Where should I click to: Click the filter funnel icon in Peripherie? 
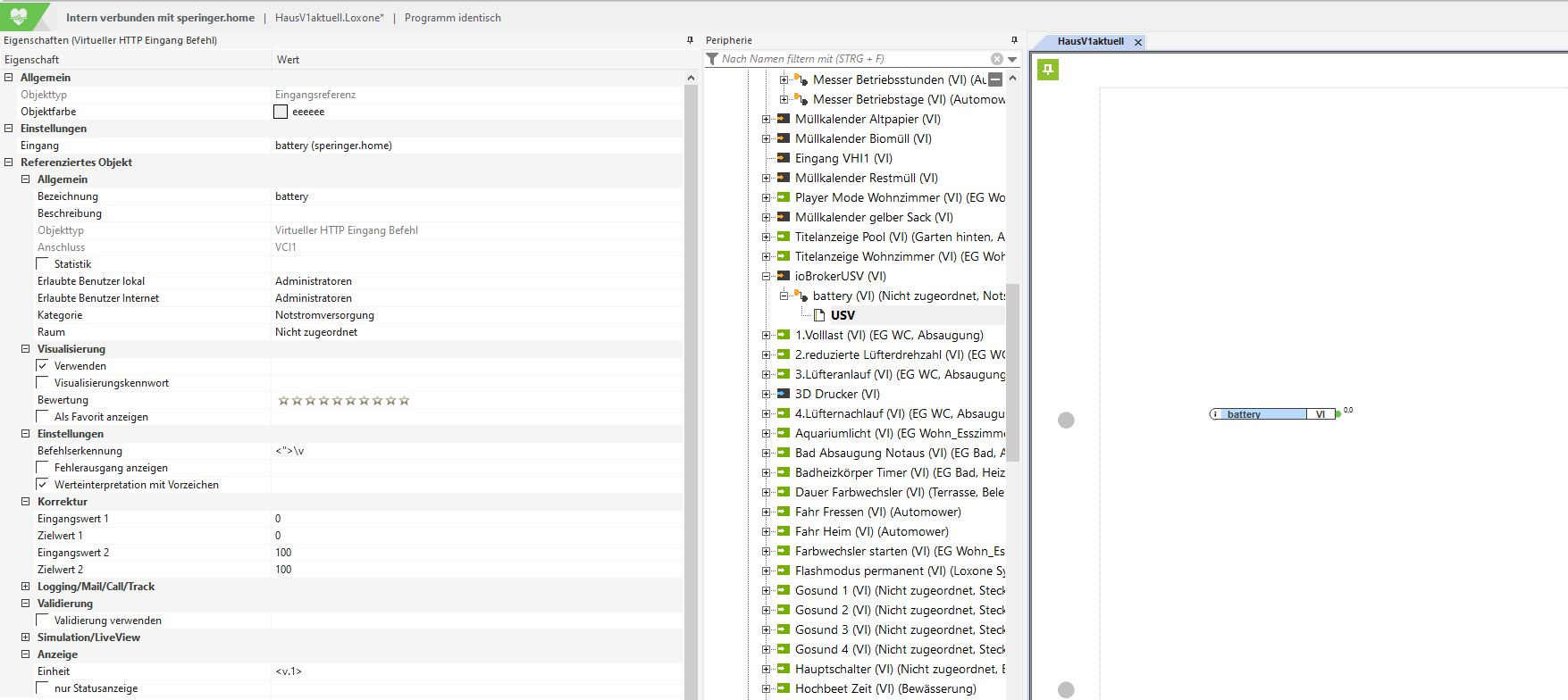(712, 59)
